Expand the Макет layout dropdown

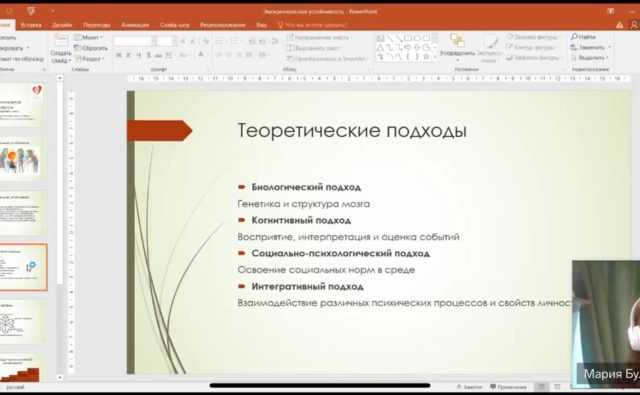pos(88,37)
